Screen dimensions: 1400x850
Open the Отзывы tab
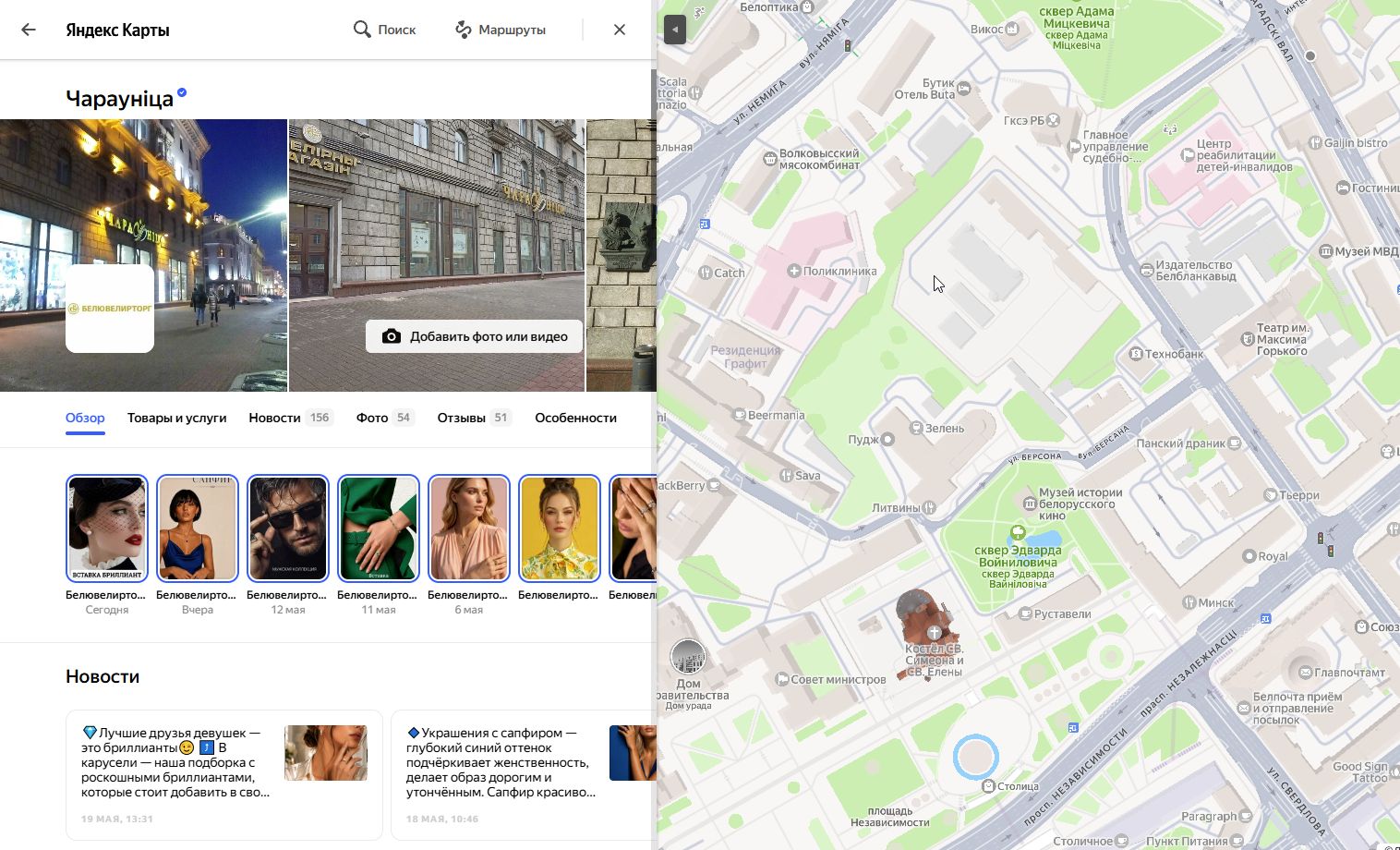(x=475, y=418)
